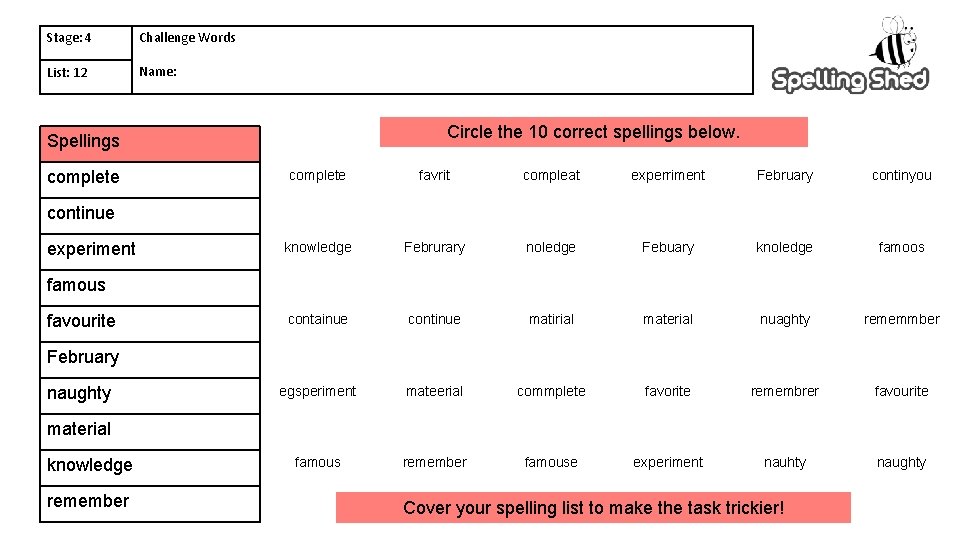960x540 pixels.
Task: Select 'favorite' in the word grid
Action: (x=667, y=391)
